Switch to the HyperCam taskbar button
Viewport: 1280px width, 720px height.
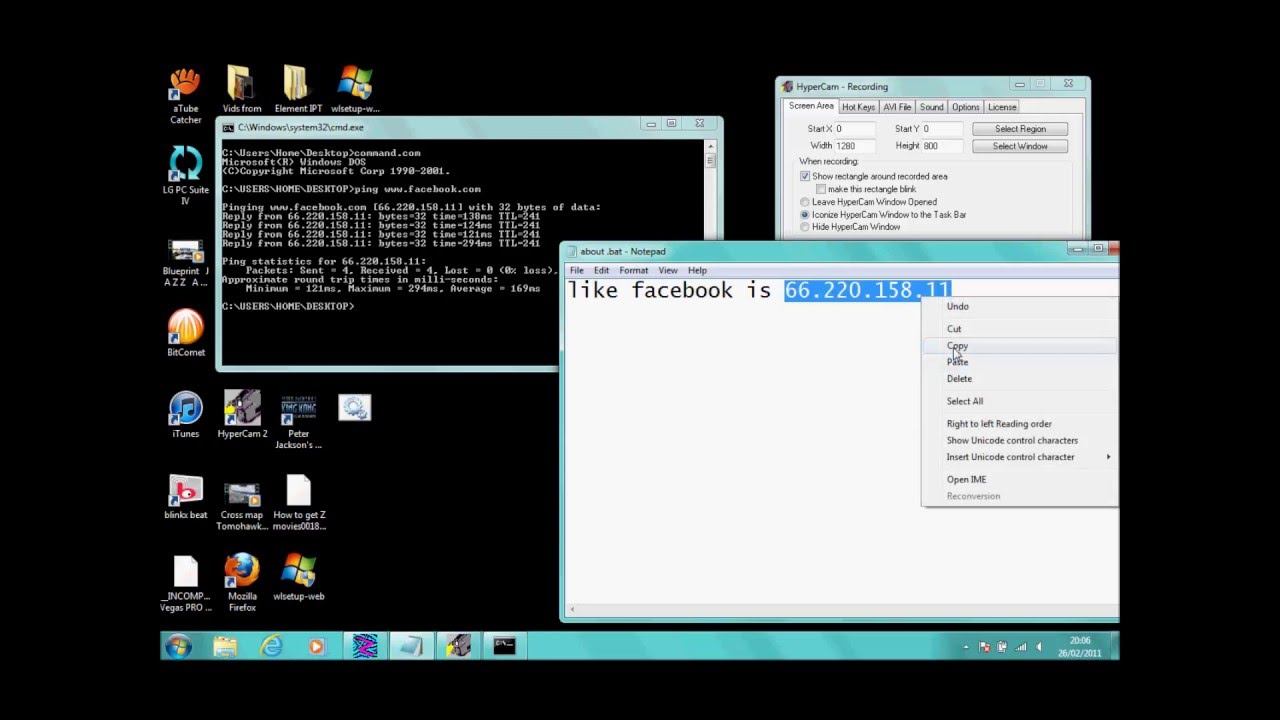click(x=458, y=647)
